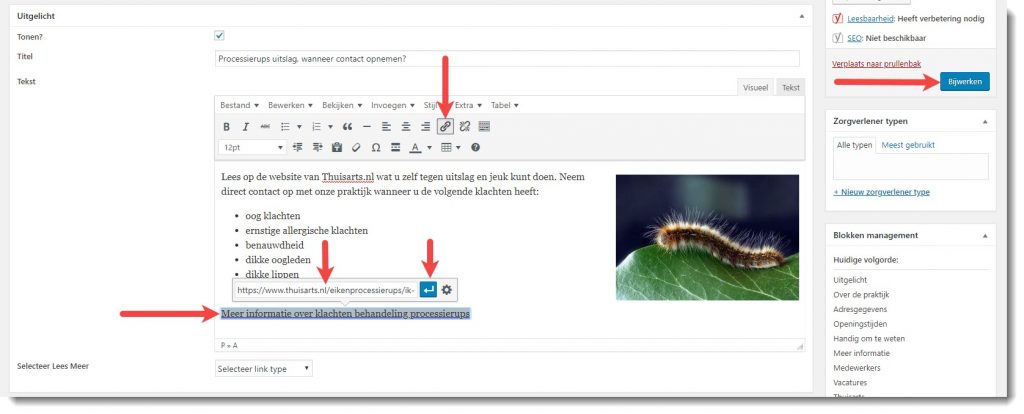Viewport: 1024px width, 414px height.
Task: Insert a bulleted list
Action: tap(285, 127)
